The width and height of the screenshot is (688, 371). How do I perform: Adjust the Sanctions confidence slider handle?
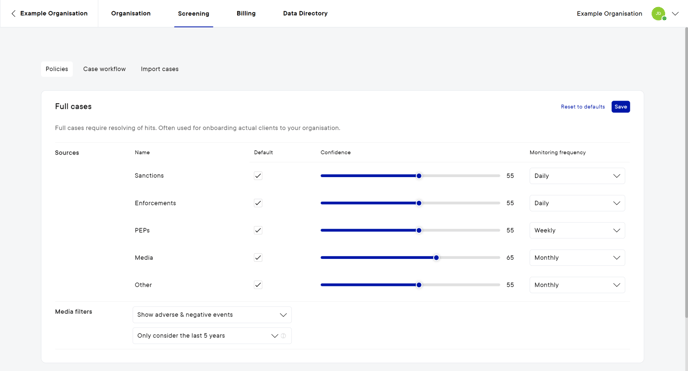(x=419, y=176)
